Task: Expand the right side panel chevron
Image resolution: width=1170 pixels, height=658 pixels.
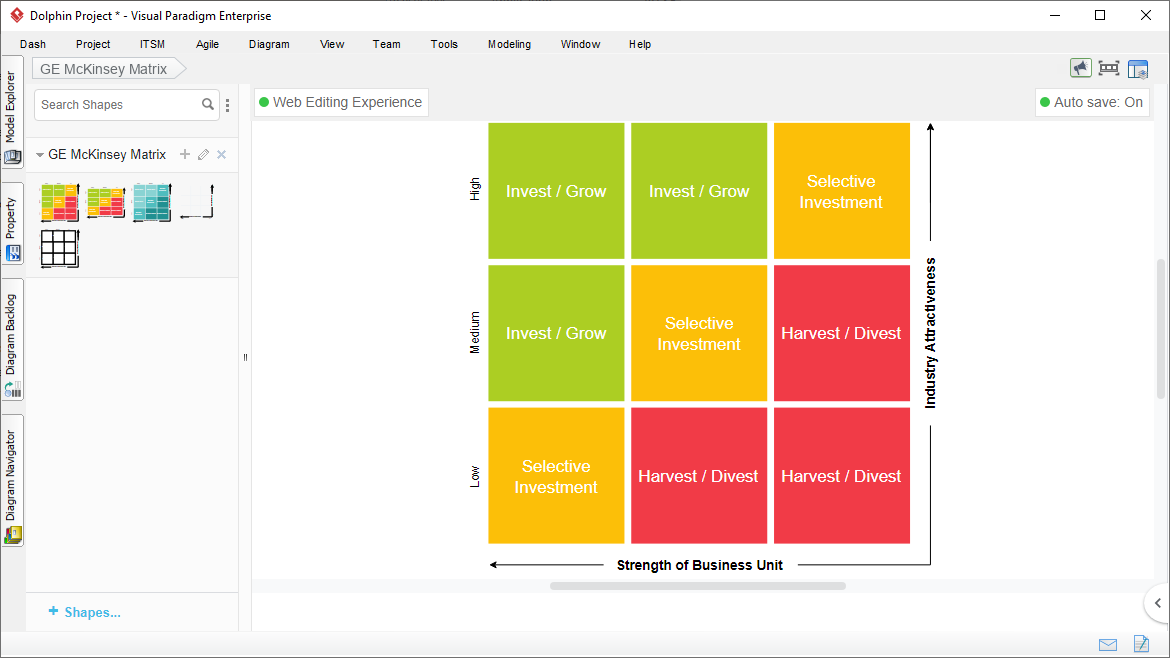Action: [x=1157, y=603]
